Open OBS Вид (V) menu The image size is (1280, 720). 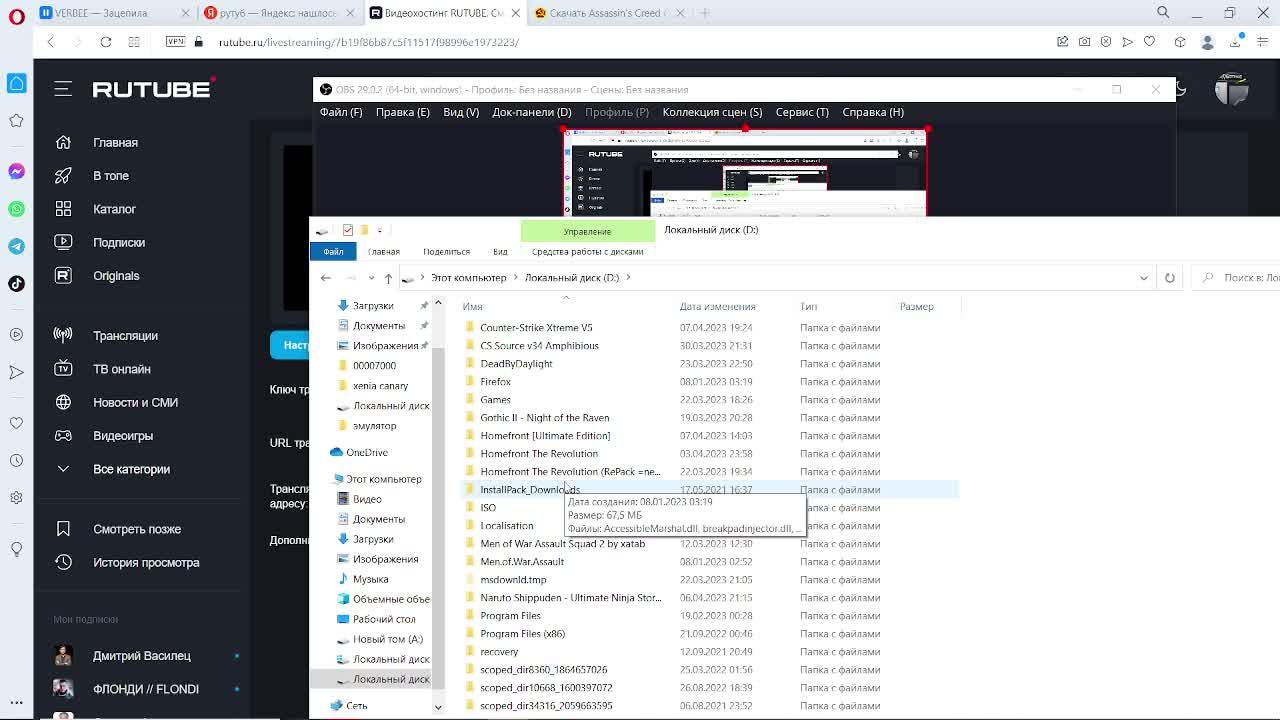[x=461, y=112]
